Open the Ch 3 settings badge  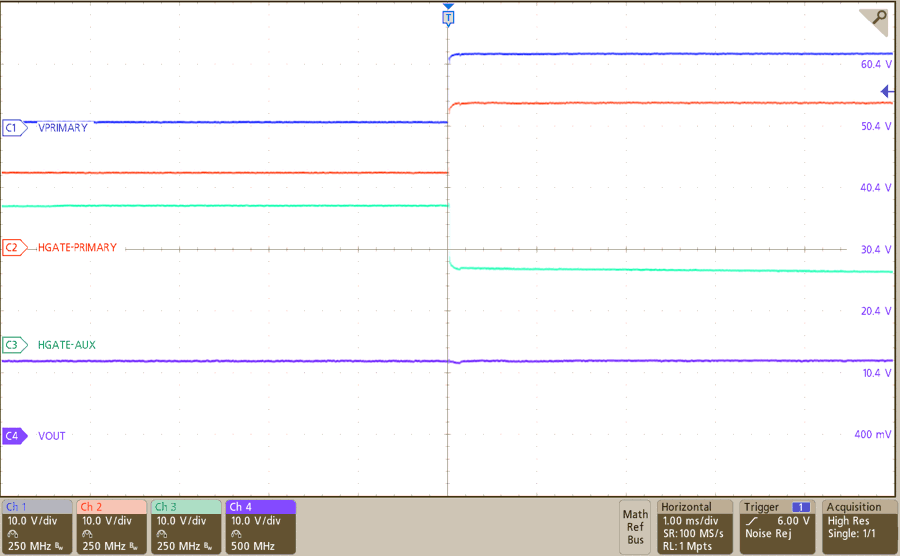[186, 527]
